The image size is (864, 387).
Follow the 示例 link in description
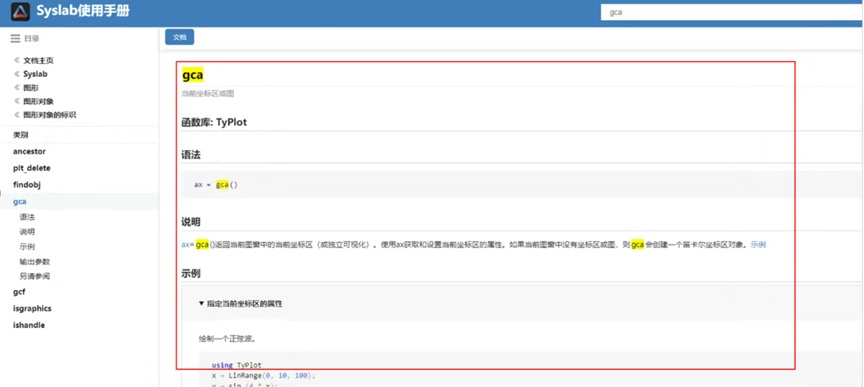pos(758,244)
